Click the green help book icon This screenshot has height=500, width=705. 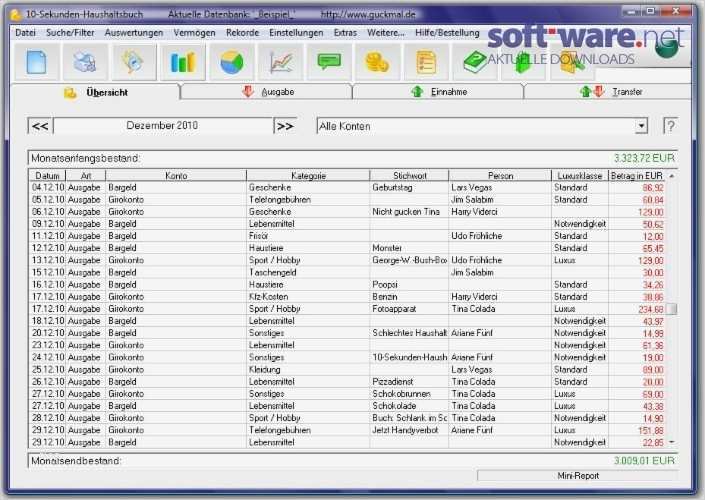click(475, 62)
